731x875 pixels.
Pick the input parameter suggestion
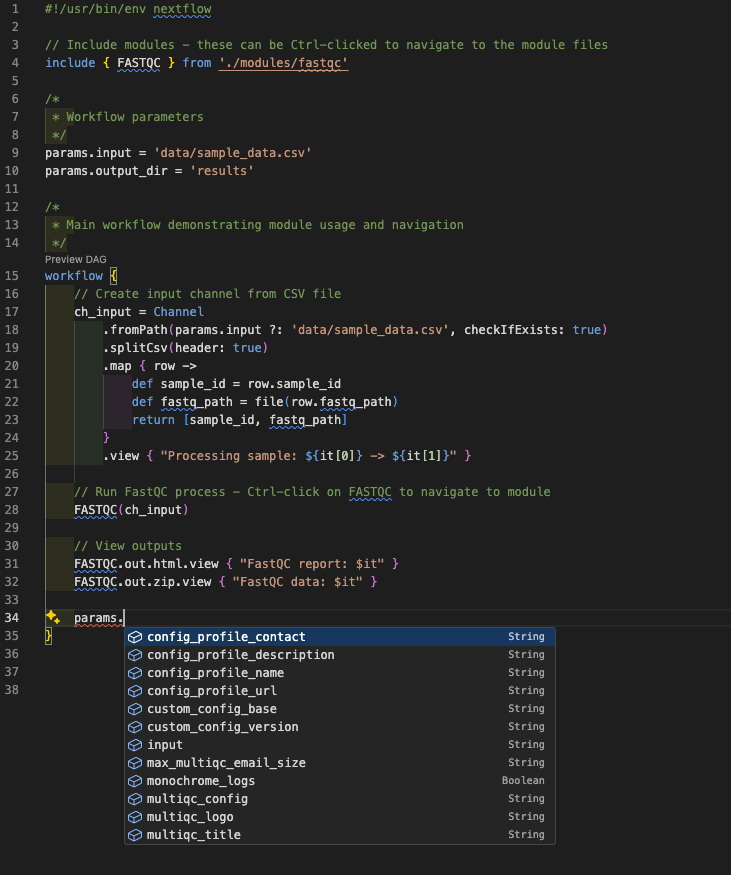click(340, 745)
